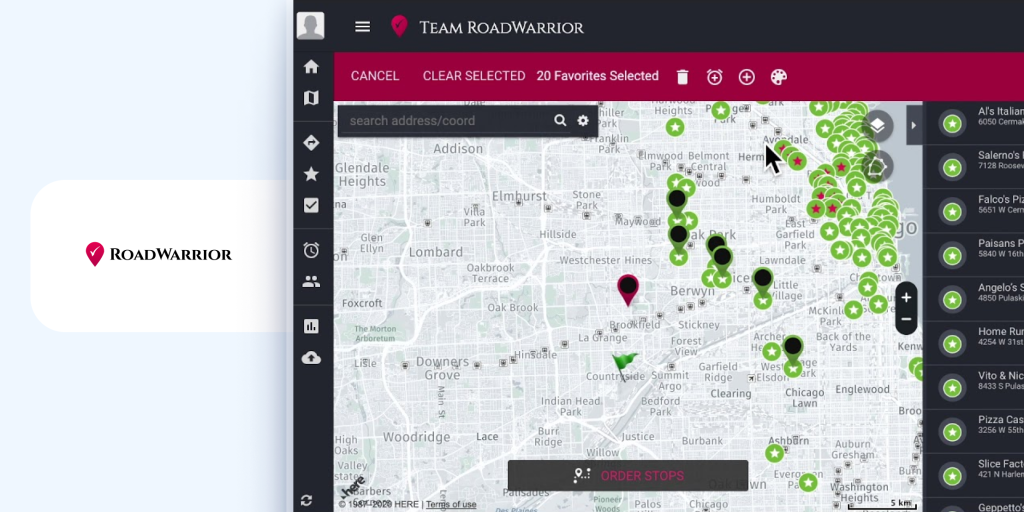
Task: Delete selected favorites with trash icon
Action: pos(682,77)
